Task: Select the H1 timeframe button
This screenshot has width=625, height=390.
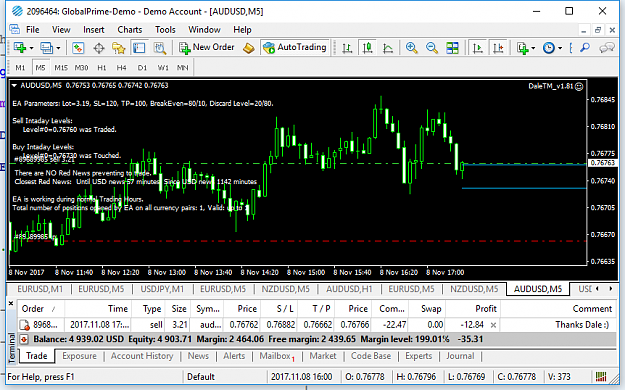Action: tap(102, 68)
